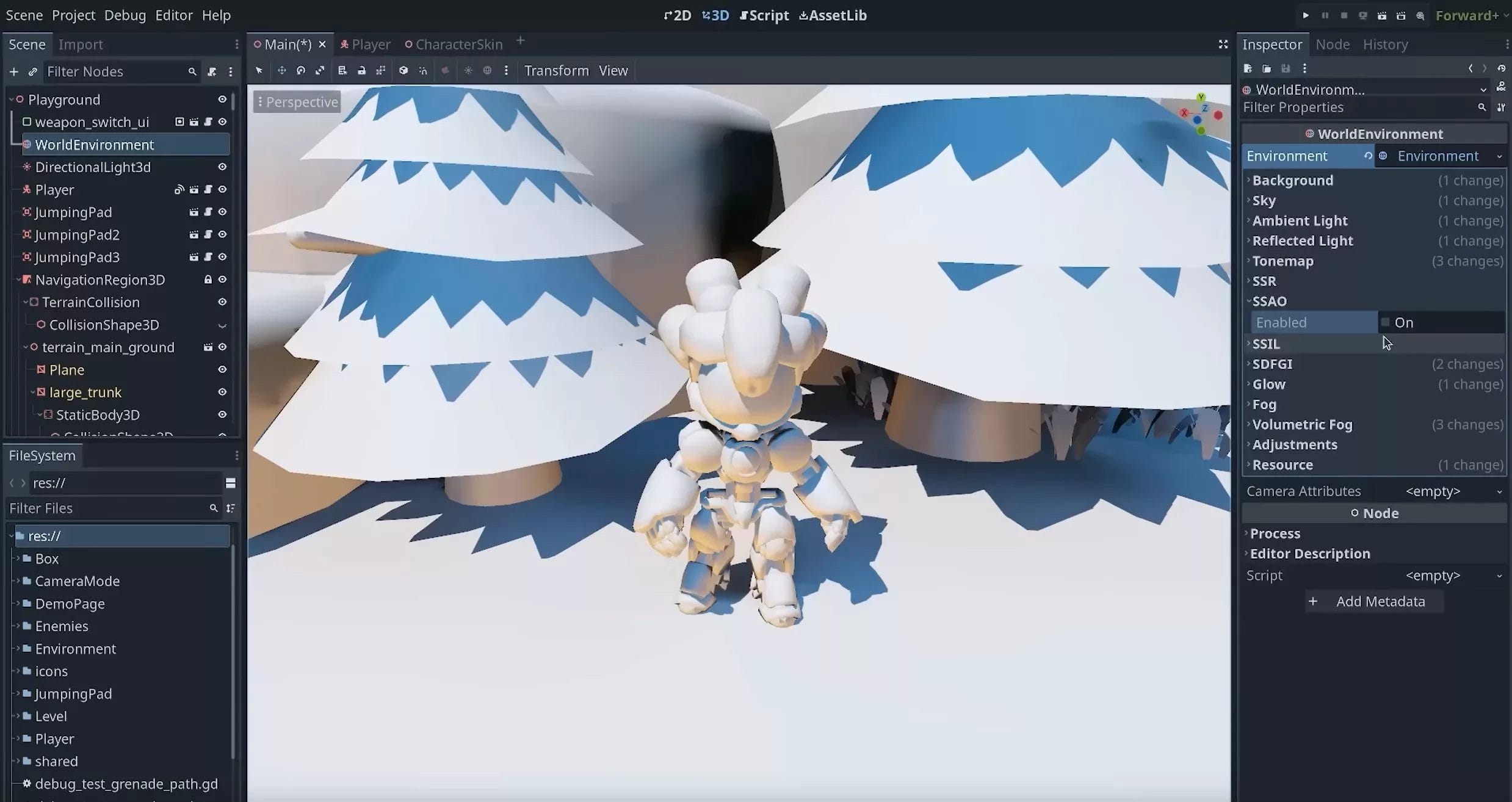Hide DirectionalLight3d with its eye toggle

[x=222, y=167]
